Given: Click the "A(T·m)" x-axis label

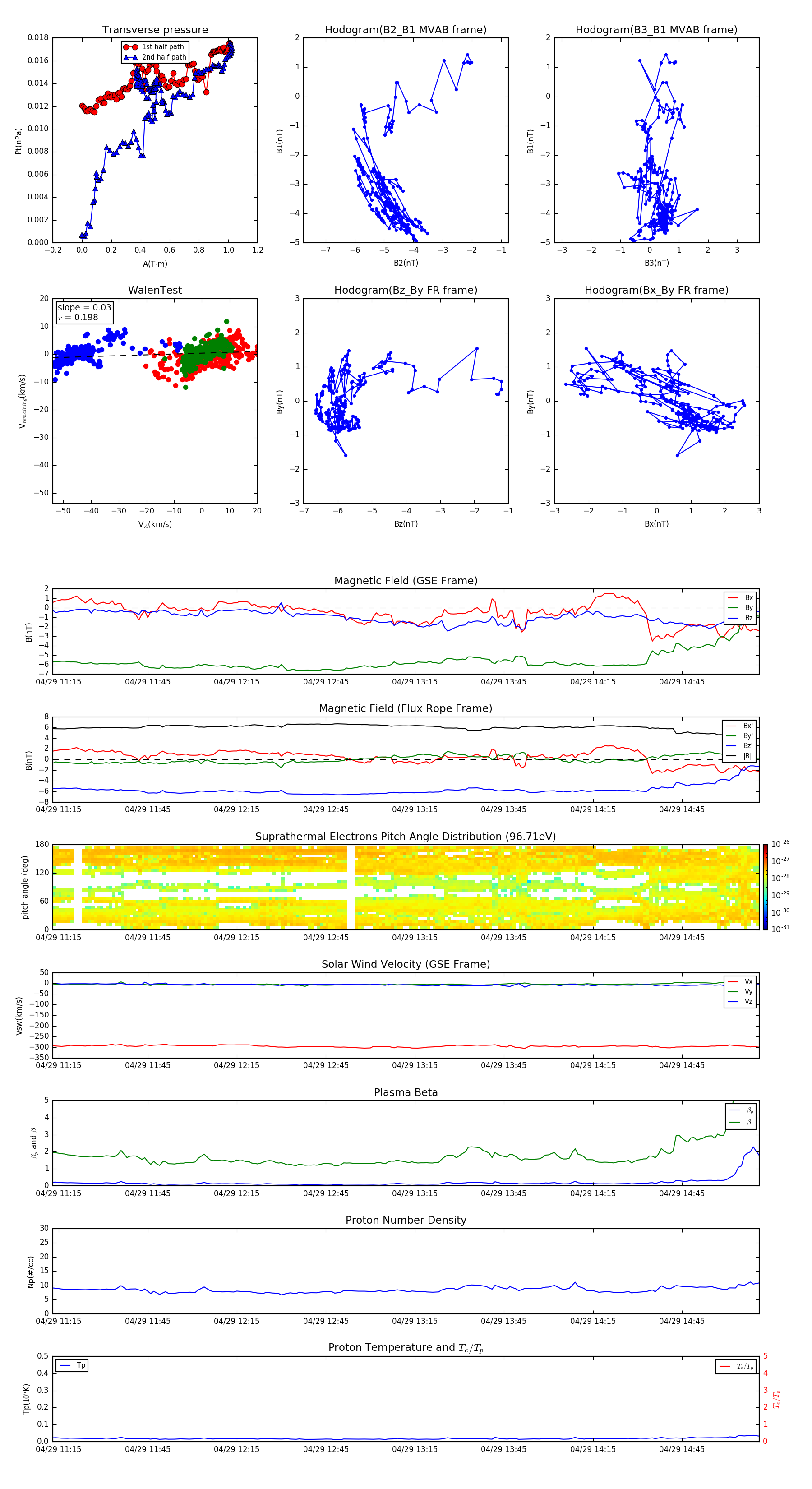Looking at the screenshot, I should 155,264.
